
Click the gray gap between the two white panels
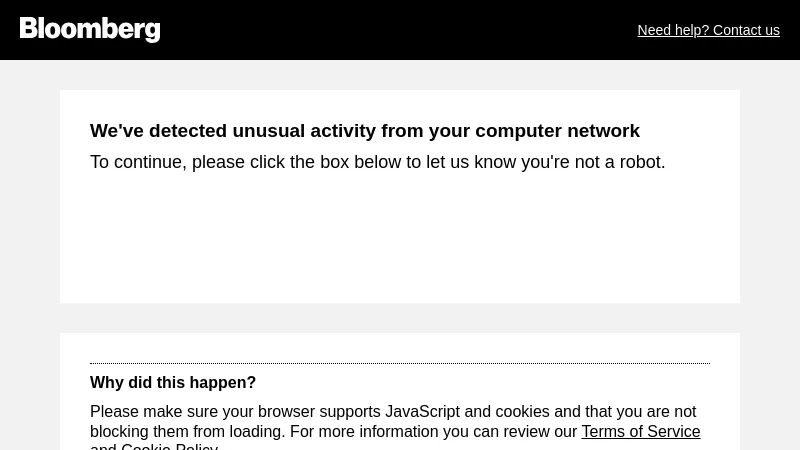pyautogui.click(x=400, y=318)
